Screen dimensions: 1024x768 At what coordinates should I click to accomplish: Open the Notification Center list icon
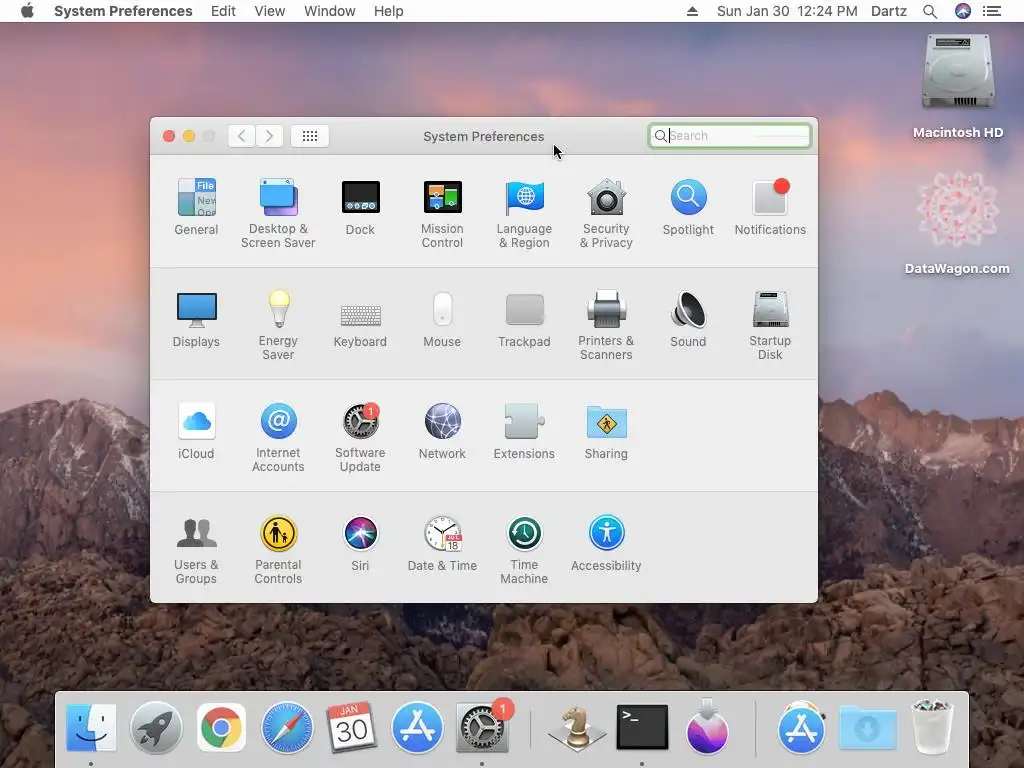pyautogui.click(x=992, y=11)
